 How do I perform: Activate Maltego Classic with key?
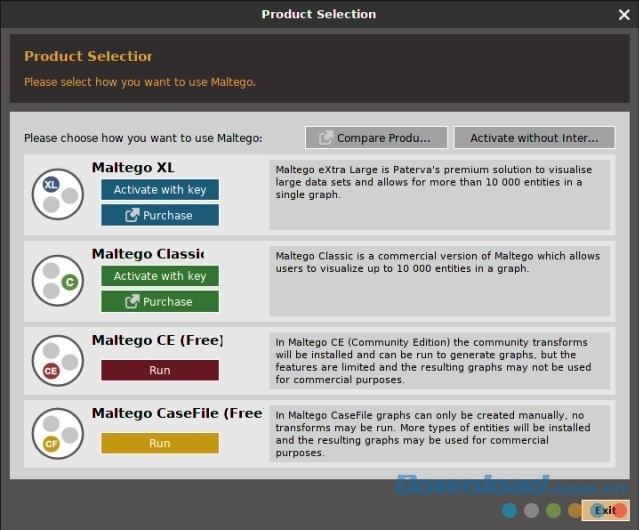[x=160, y=276]
